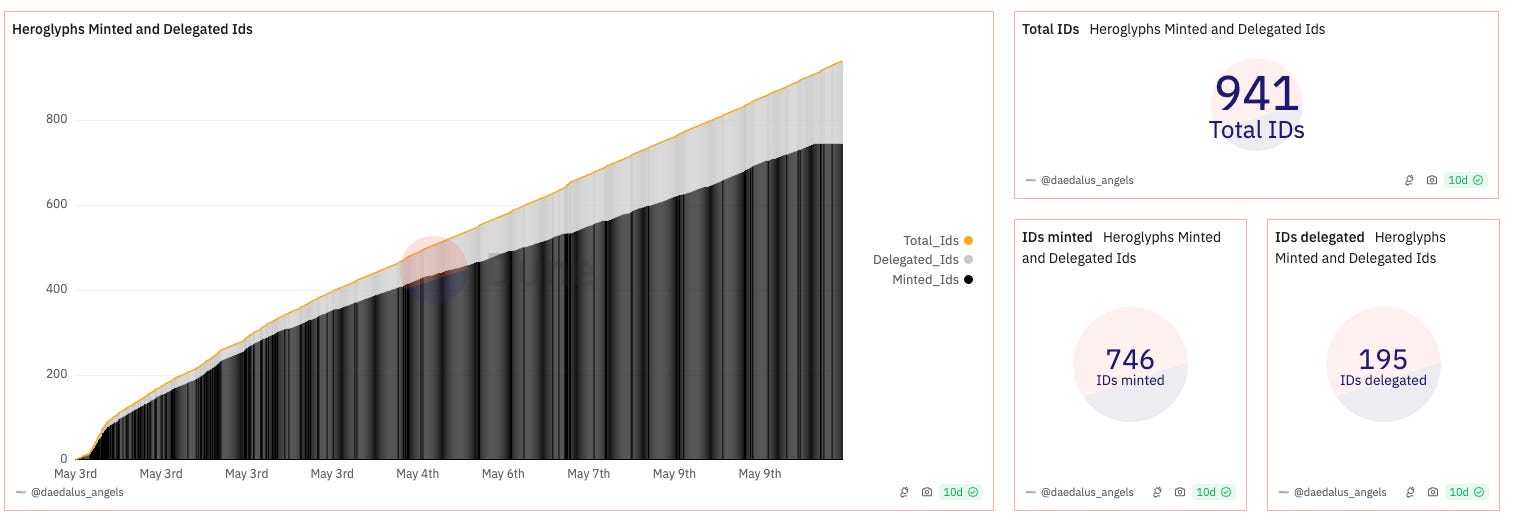Click the 400 label on the y-axis

pos(56,289)
